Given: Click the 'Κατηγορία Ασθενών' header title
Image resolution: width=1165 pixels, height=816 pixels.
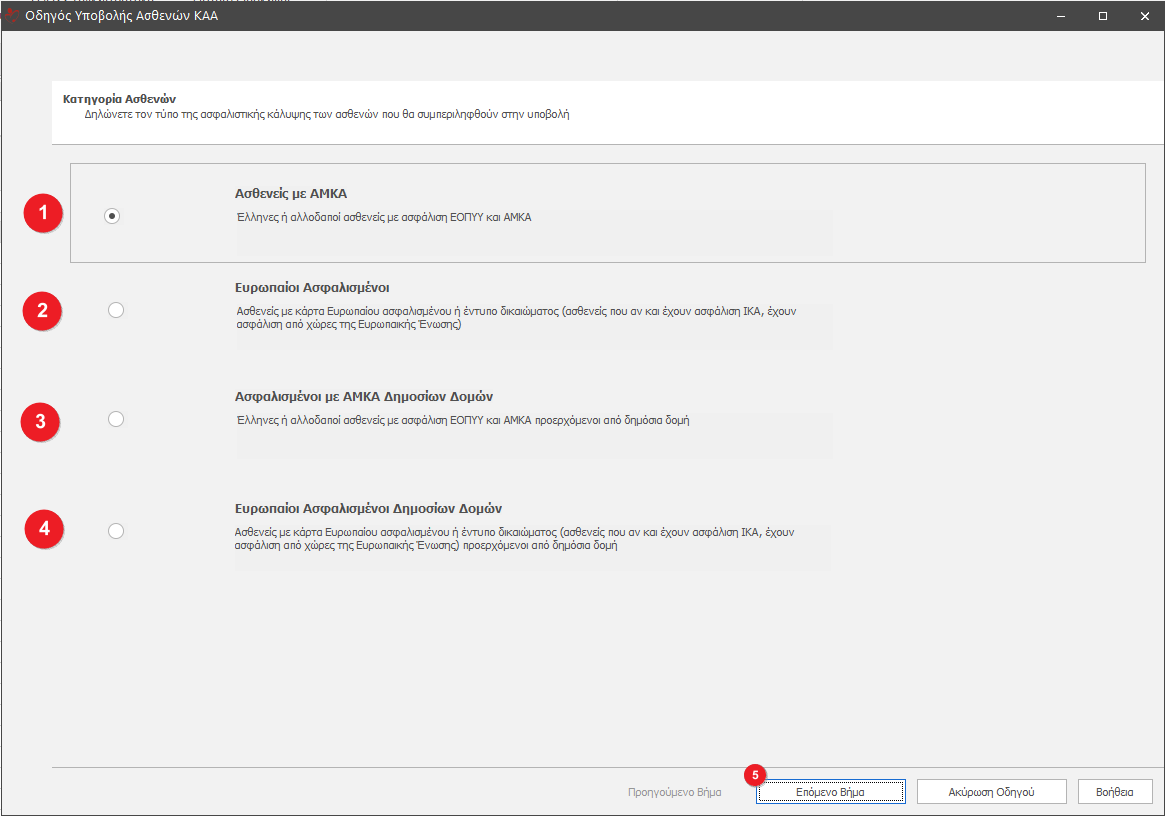Looking at the screenshot, I should [119, 99].
